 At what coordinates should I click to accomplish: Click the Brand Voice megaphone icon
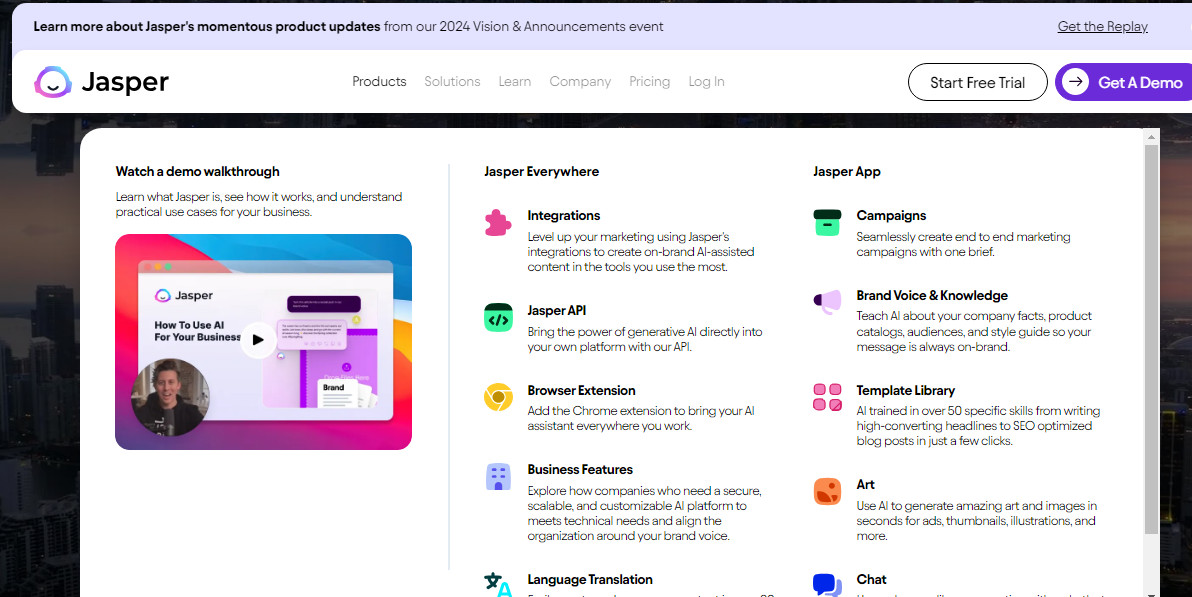click(827, 302)
